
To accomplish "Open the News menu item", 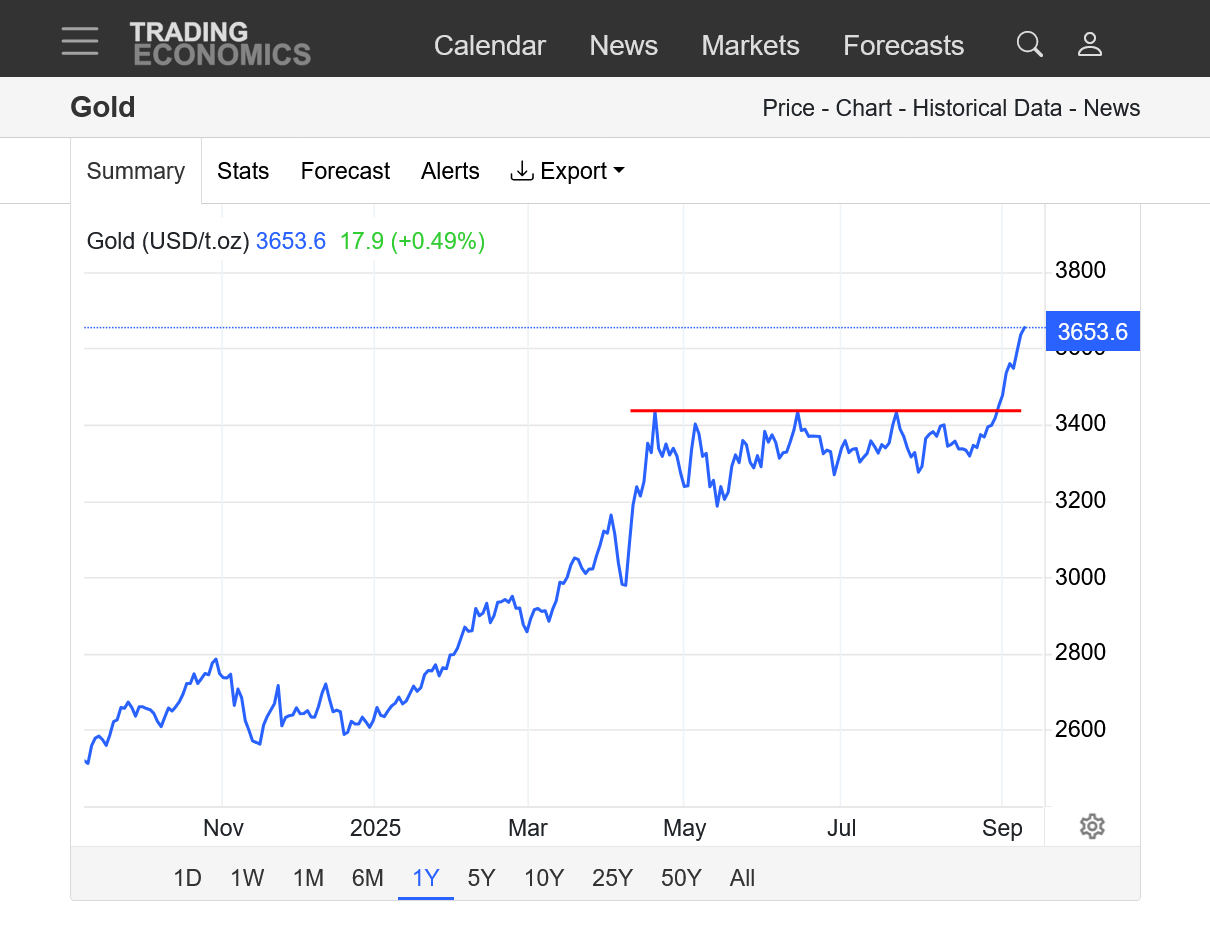I will tap(623, 45).
